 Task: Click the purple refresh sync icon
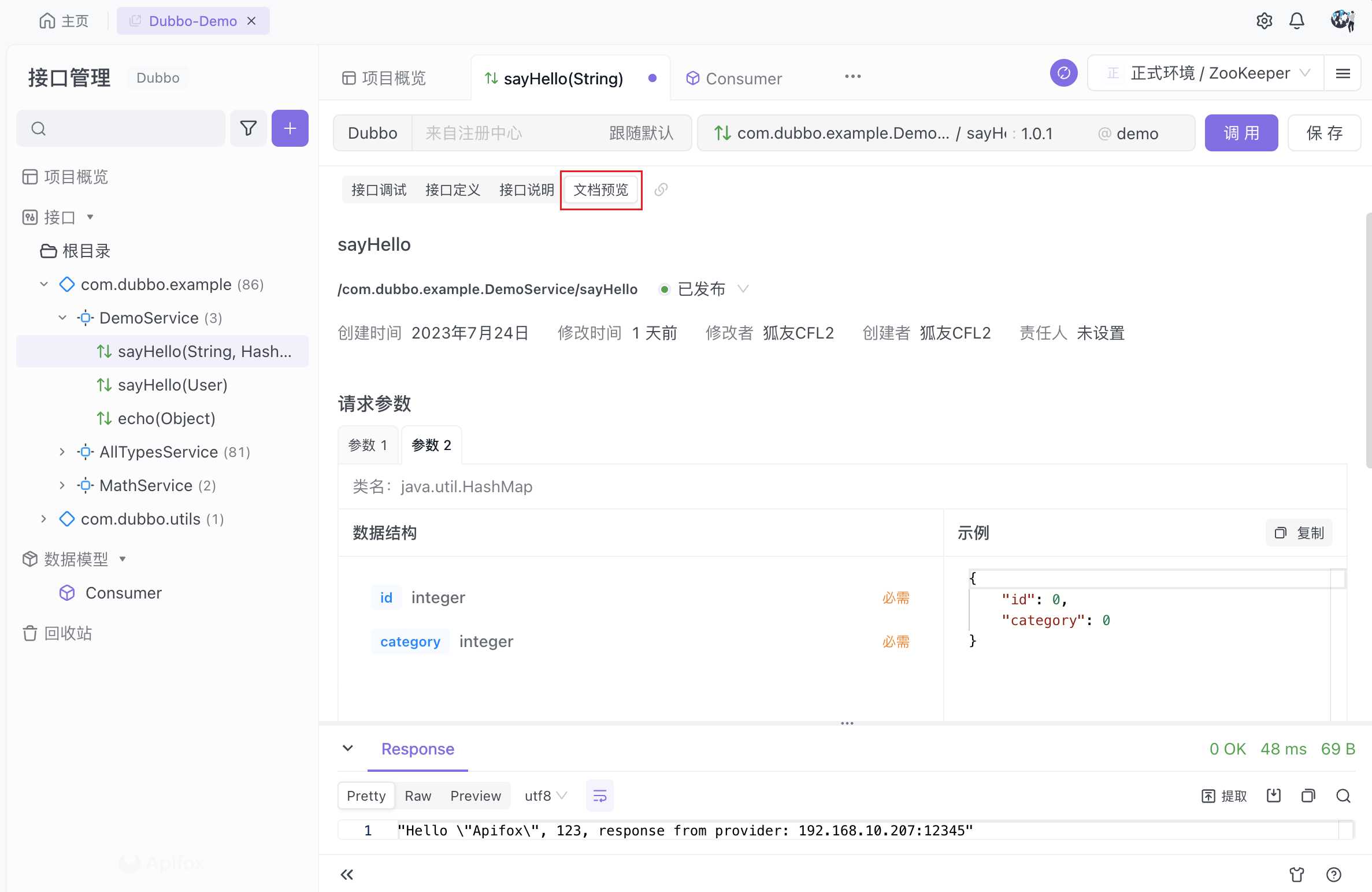point(1063,73)
